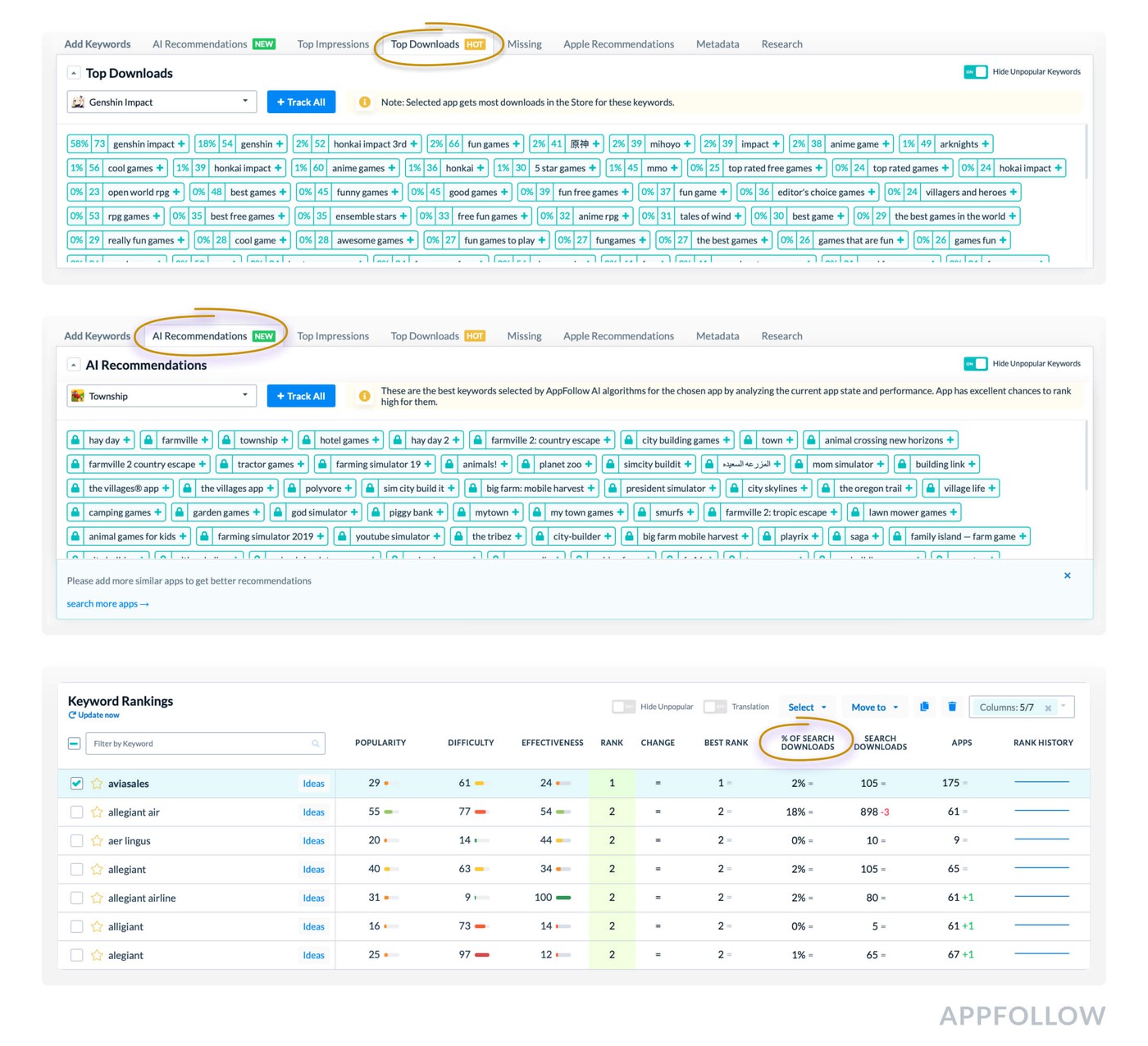The image size is (1148, 1046).
Task: Check the aer lingus row checkbox
Action: coord(76,841)
